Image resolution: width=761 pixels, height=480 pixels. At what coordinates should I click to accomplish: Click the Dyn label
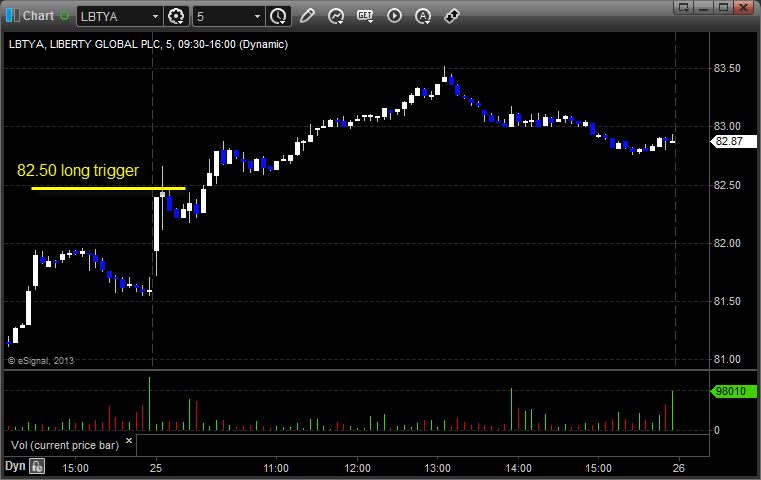pyautogui.click(x=15, y=466)
